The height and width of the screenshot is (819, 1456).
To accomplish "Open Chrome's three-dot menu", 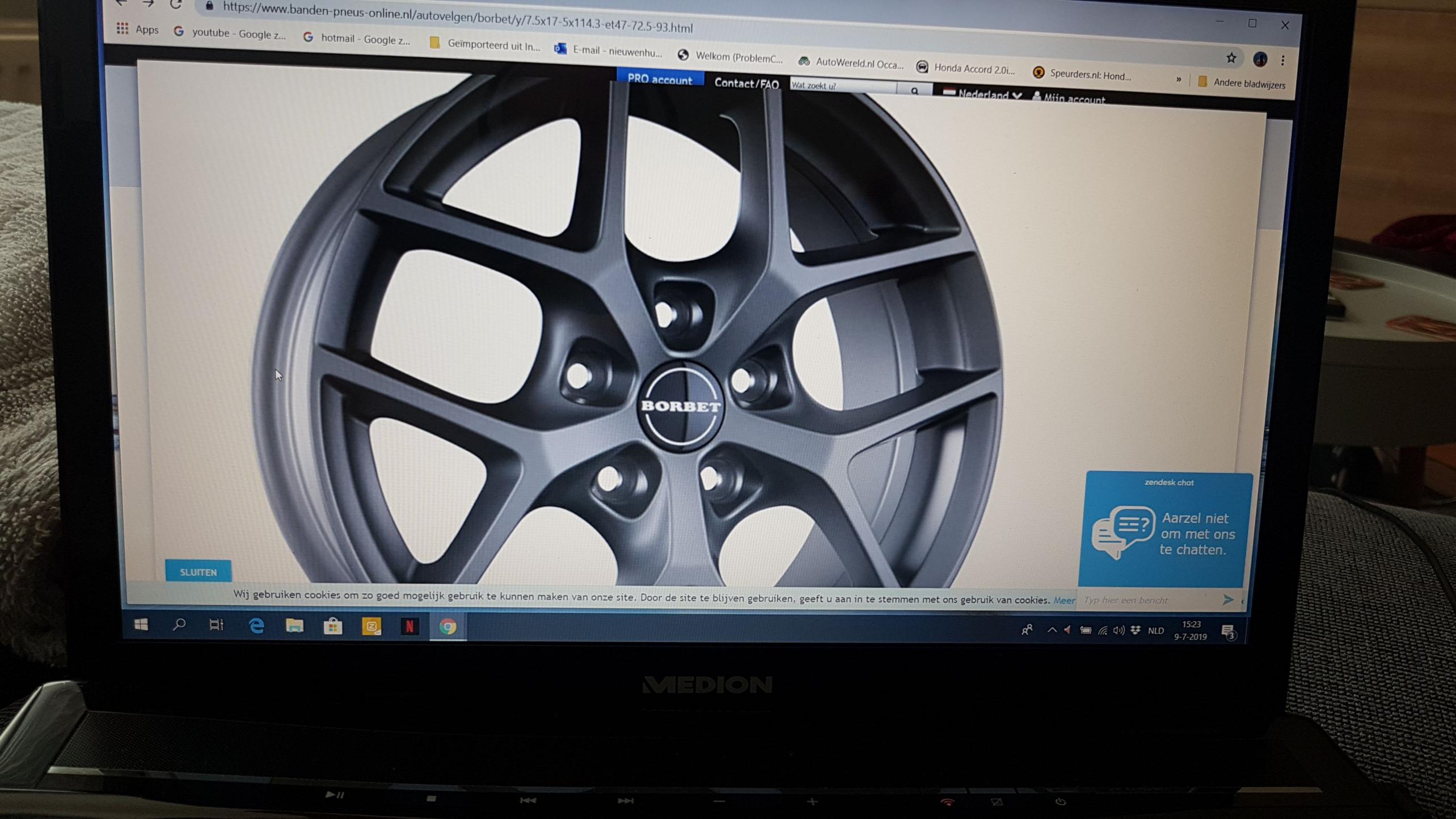I will [x=1282, y=60].
